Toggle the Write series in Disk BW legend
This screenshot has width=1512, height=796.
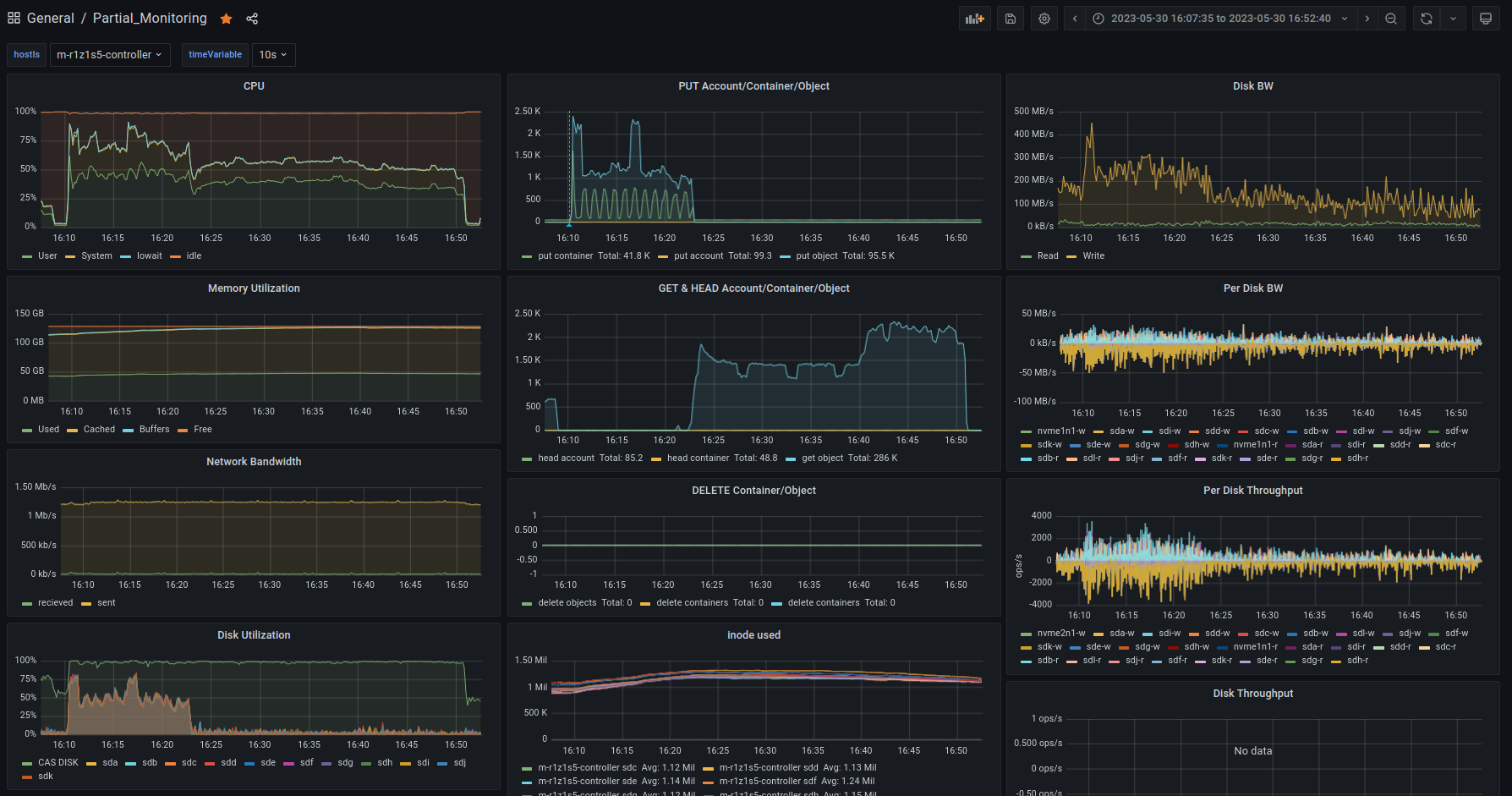coord(1093,256)
